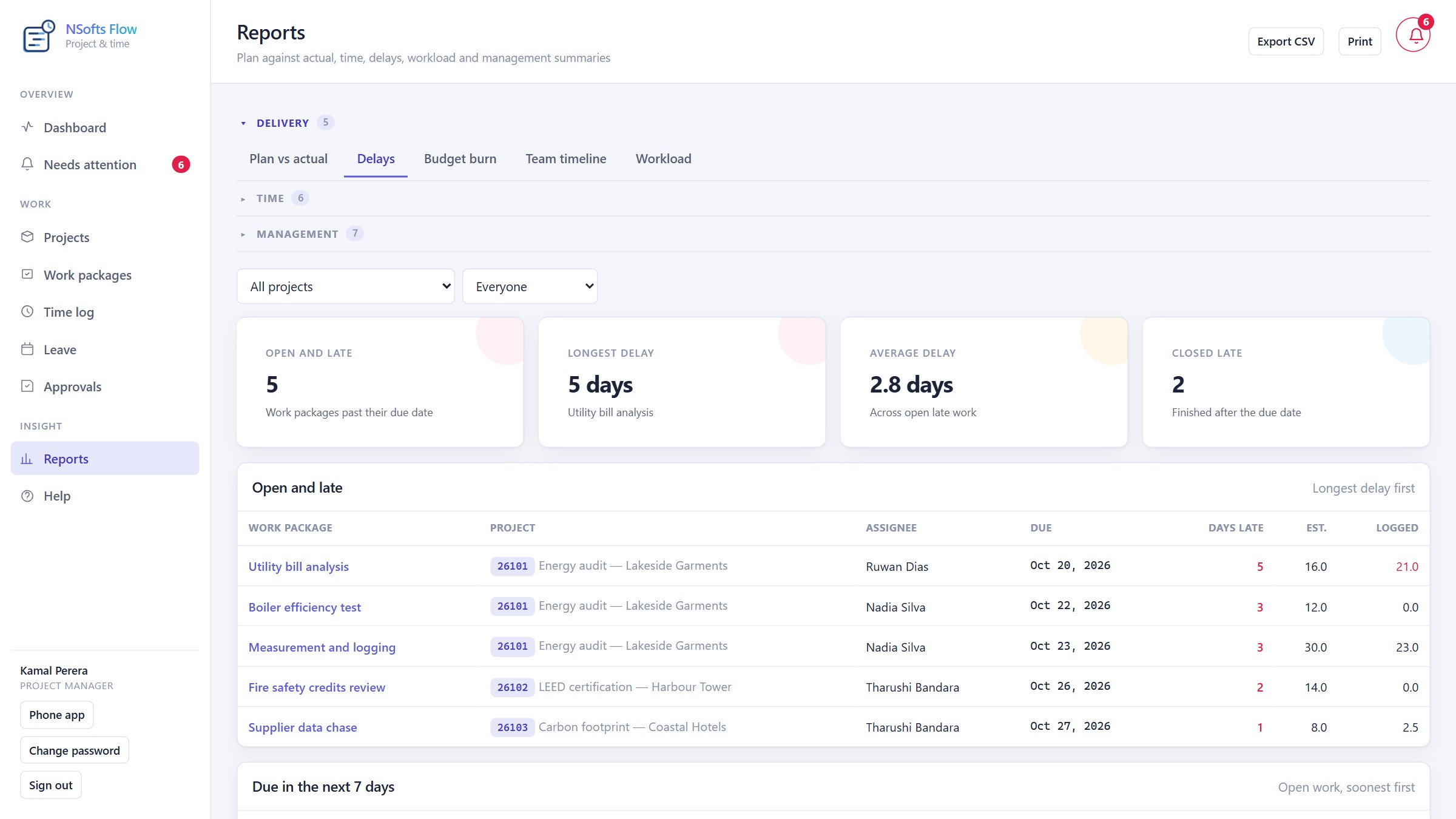Switch to the Budget burn tab
Viewport: 1456px width, 819px height.
(460, 159)
